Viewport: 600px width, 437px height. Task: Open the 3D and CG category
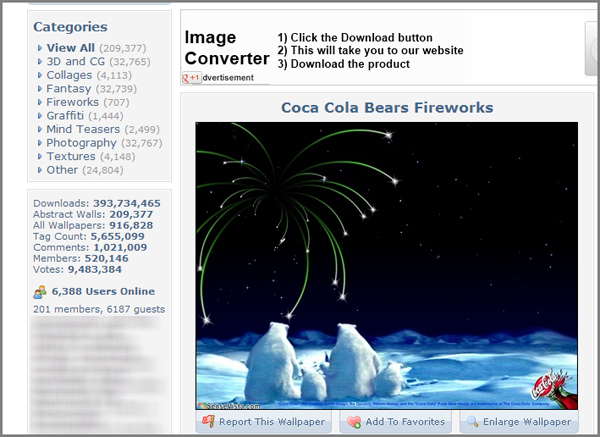(75, 62)
